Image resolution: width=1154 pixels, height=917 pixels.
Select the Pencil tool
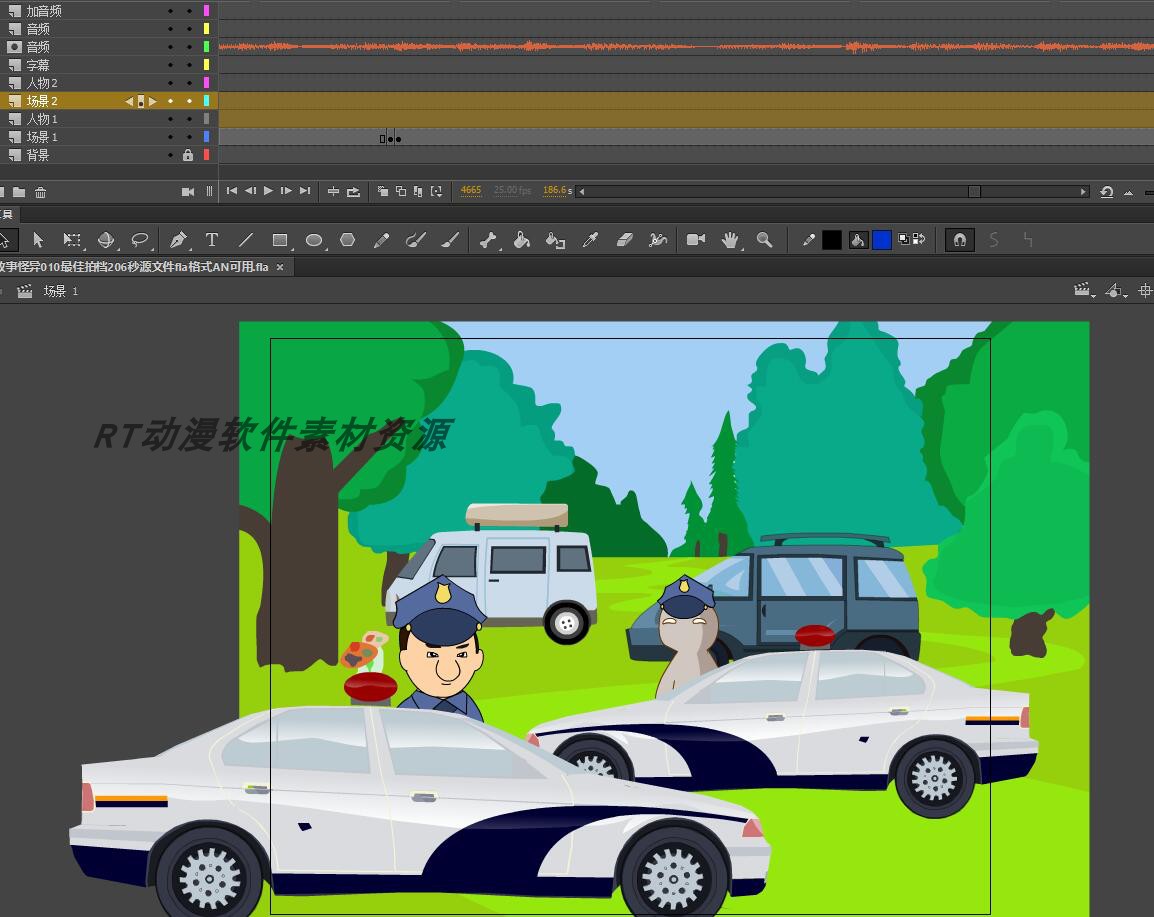pyautogui.click(x=381, y=240)
